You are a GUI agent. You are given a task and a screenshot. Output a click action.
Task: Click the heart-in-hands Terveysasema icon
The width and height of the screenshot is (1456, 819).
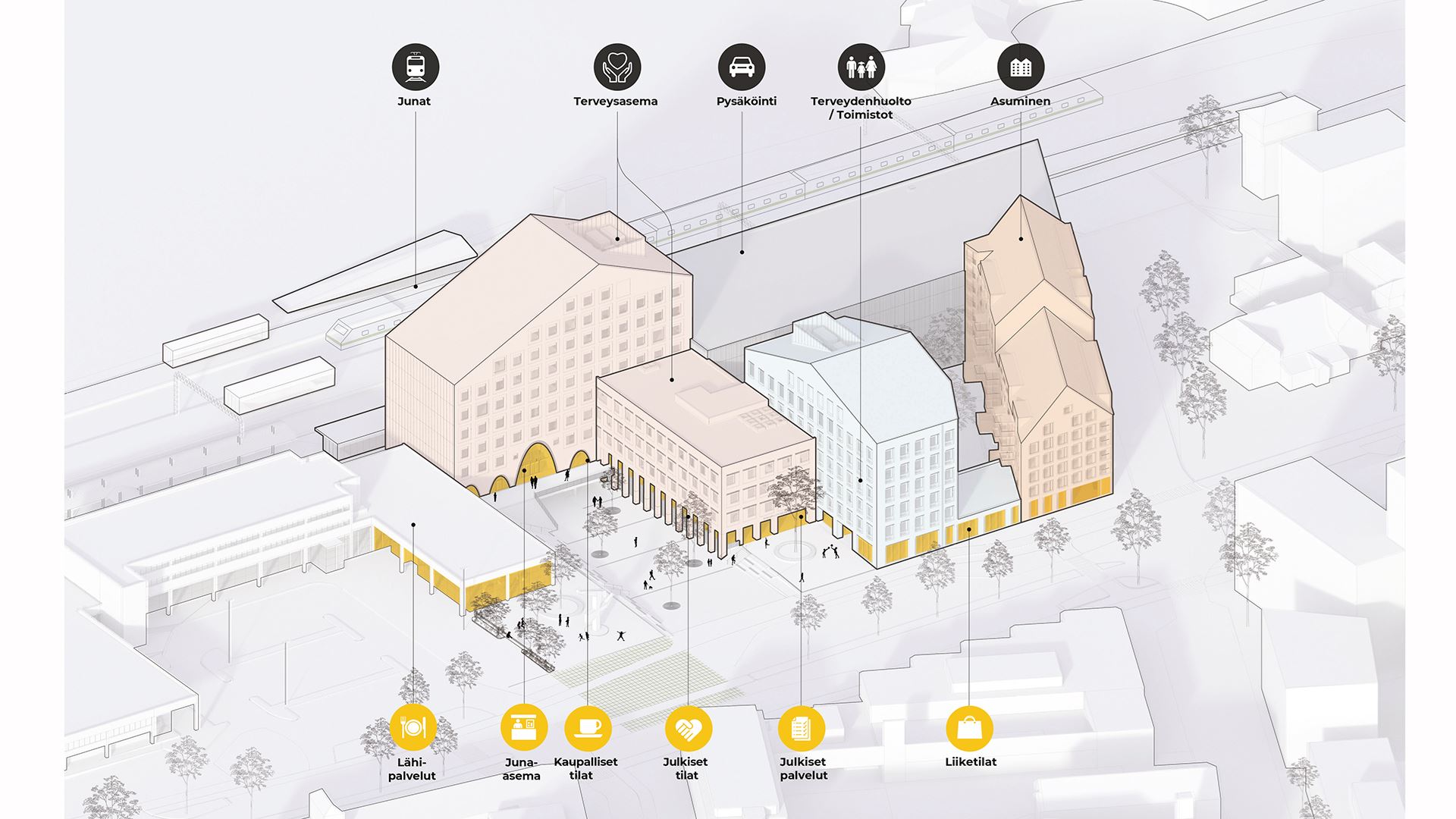[x=617, y=67]
